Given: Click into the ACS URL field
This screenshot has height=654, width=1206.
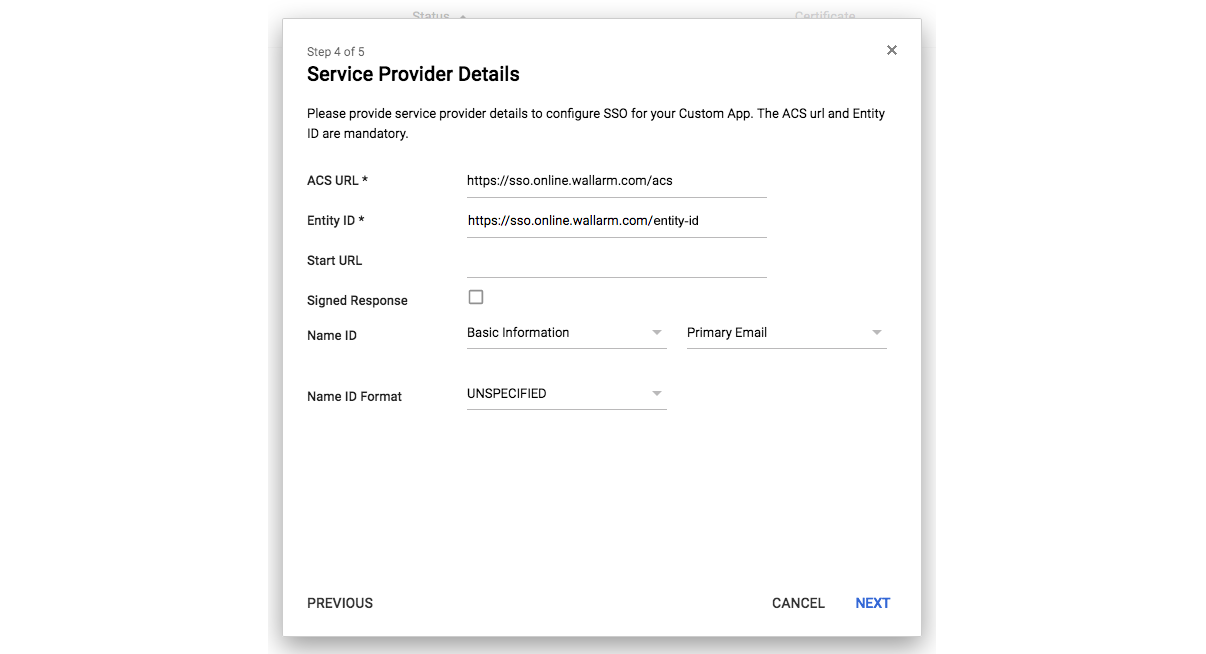Looking at the screenshot, I should click(616, 180).
